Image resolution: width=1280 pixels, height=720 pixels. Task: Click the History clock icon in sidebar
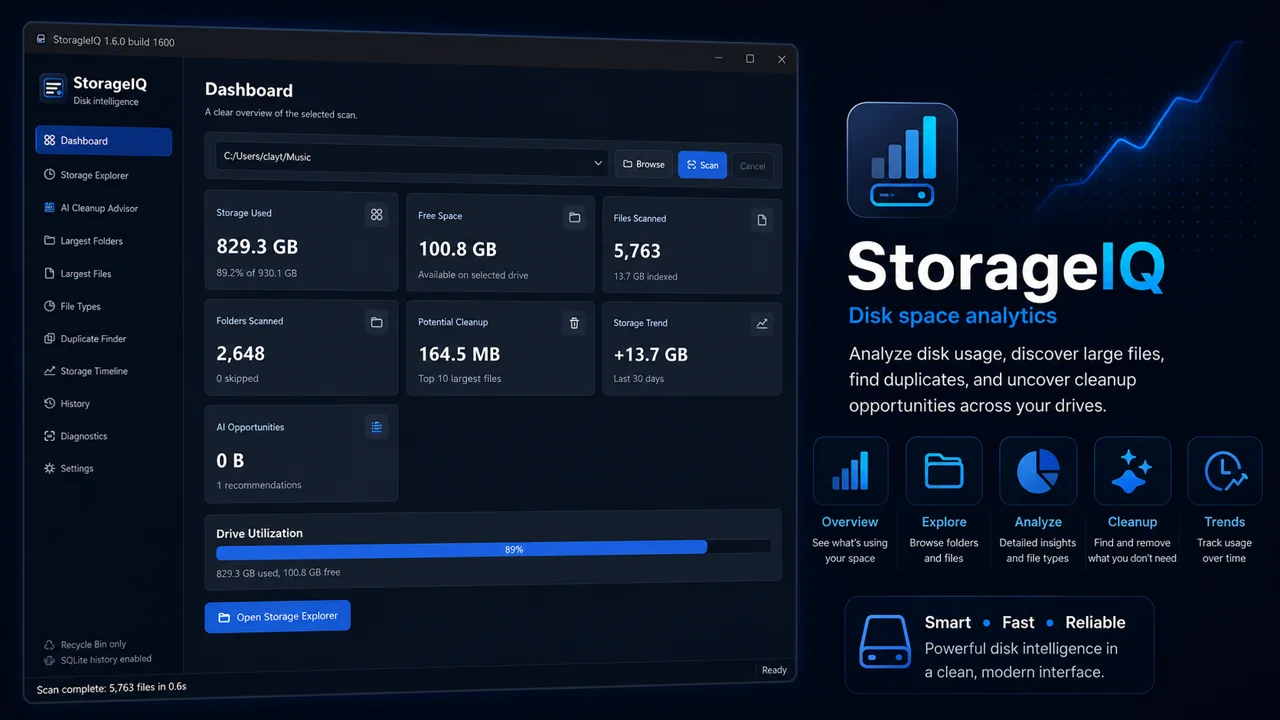[50, 404]
